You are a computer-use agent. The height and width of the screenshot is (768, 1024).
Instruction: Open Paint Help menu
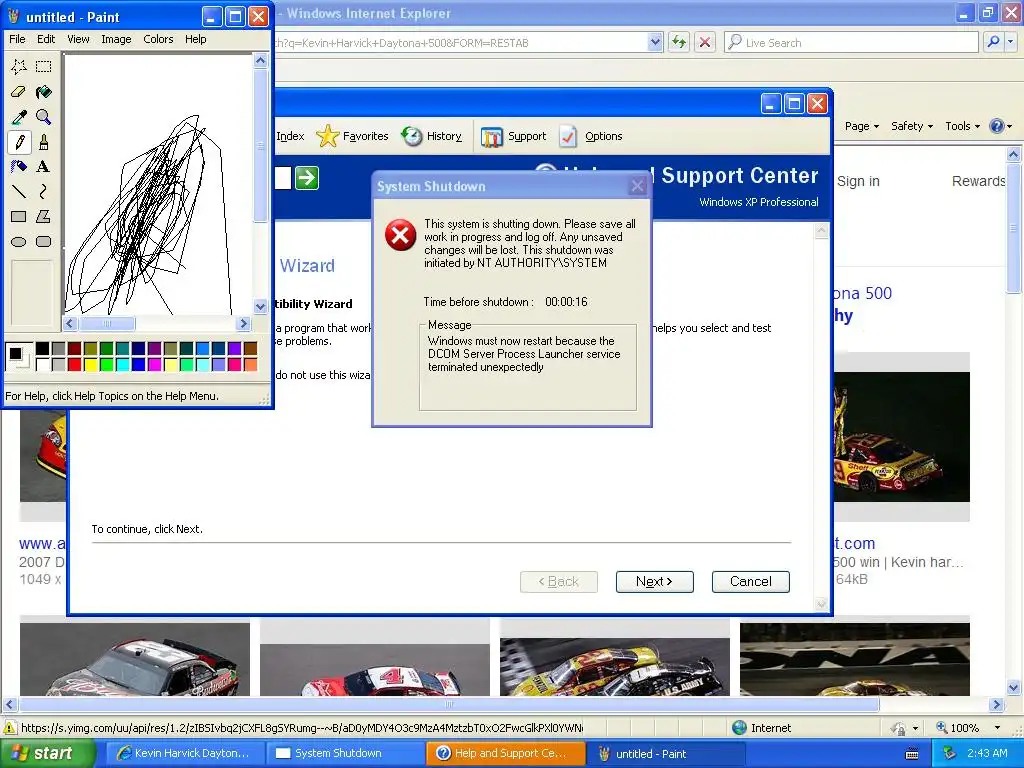tap(195, 39)
